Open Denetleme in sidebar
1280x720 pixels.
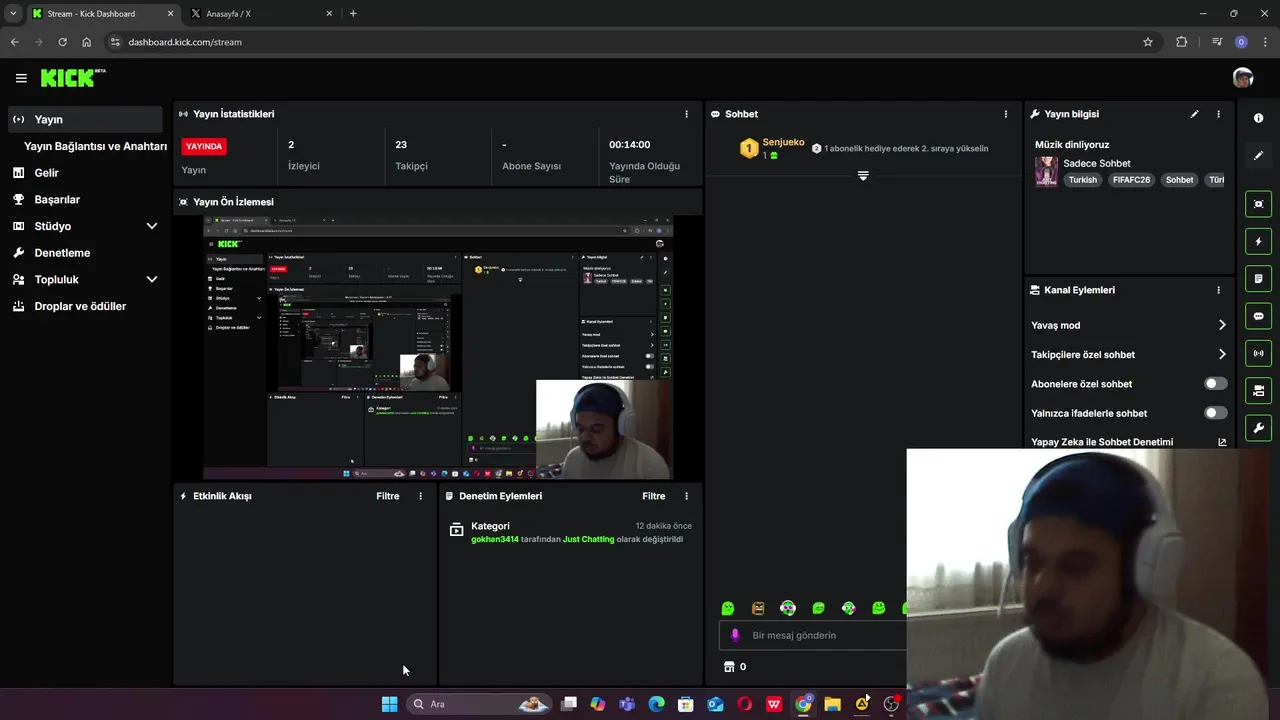tap(84, 253)
